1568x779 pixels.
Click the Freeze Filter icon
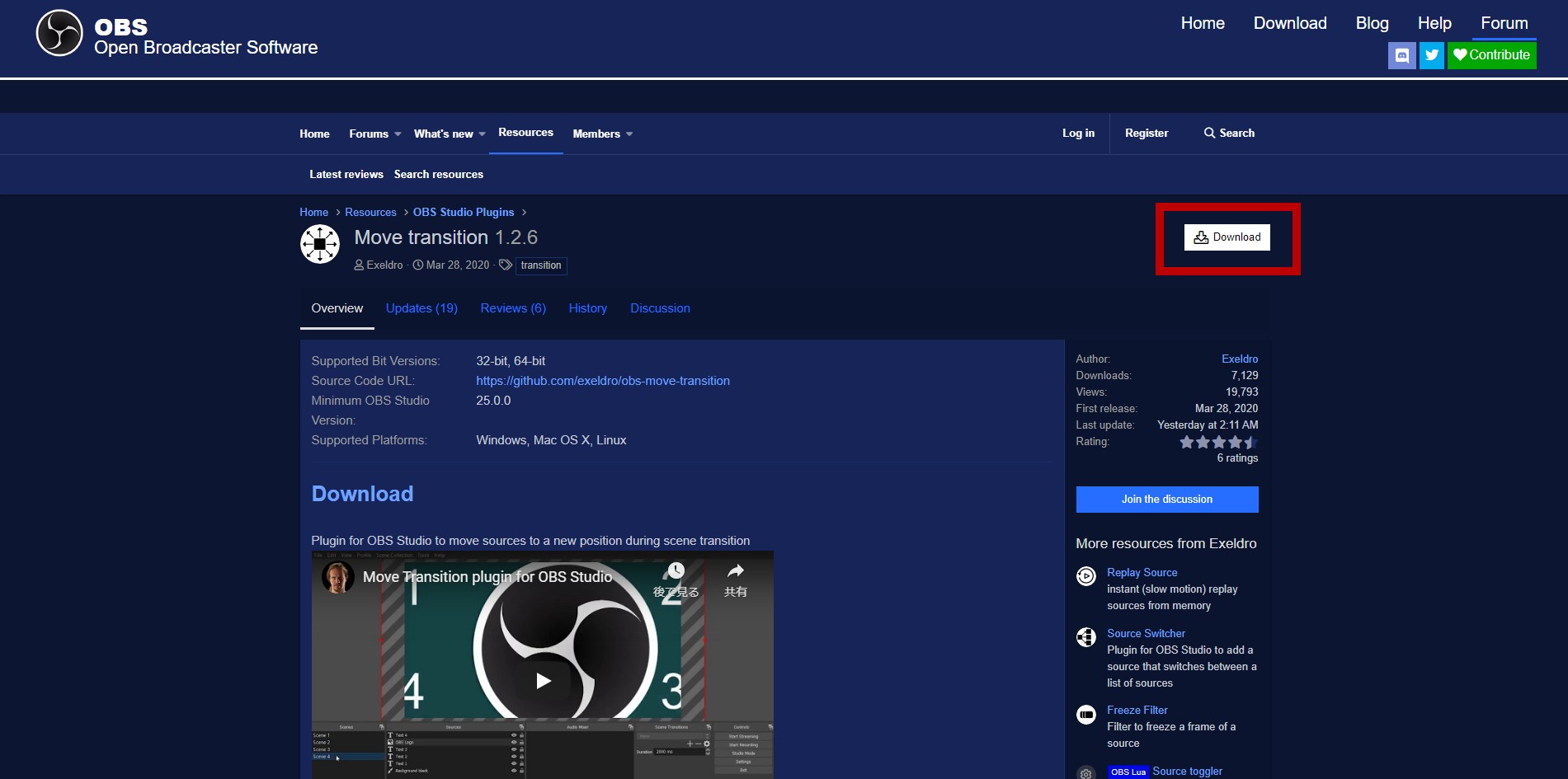tap(1086, 714)
